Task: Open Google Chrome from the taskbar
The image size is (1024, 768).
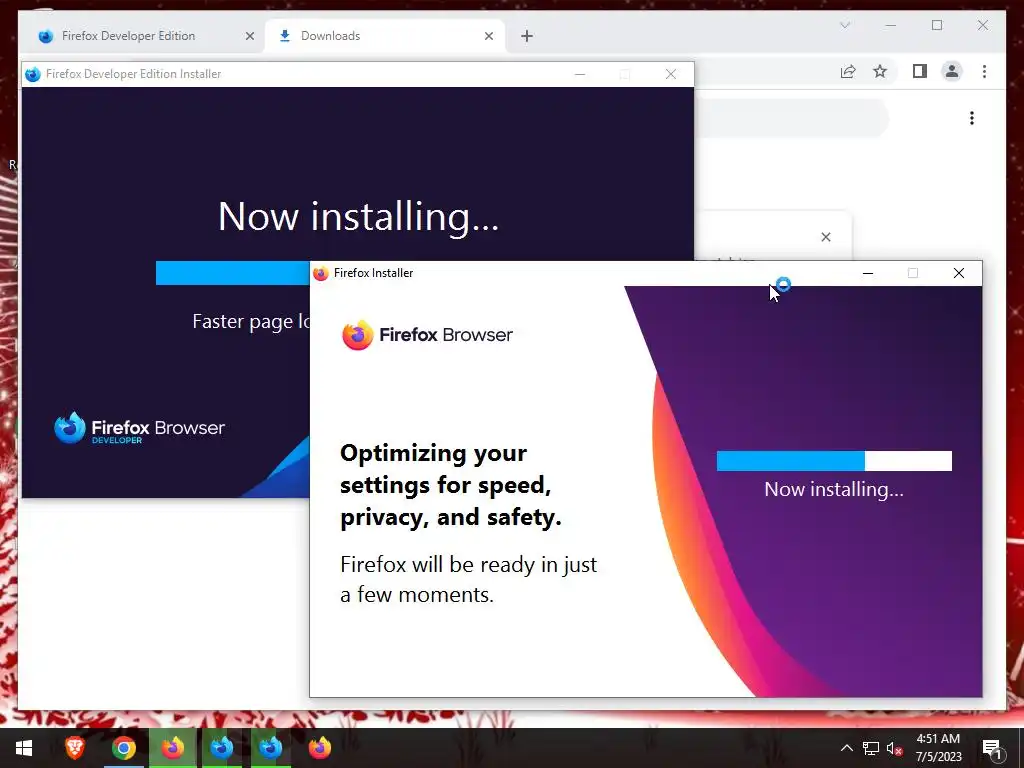Action: 123,748
